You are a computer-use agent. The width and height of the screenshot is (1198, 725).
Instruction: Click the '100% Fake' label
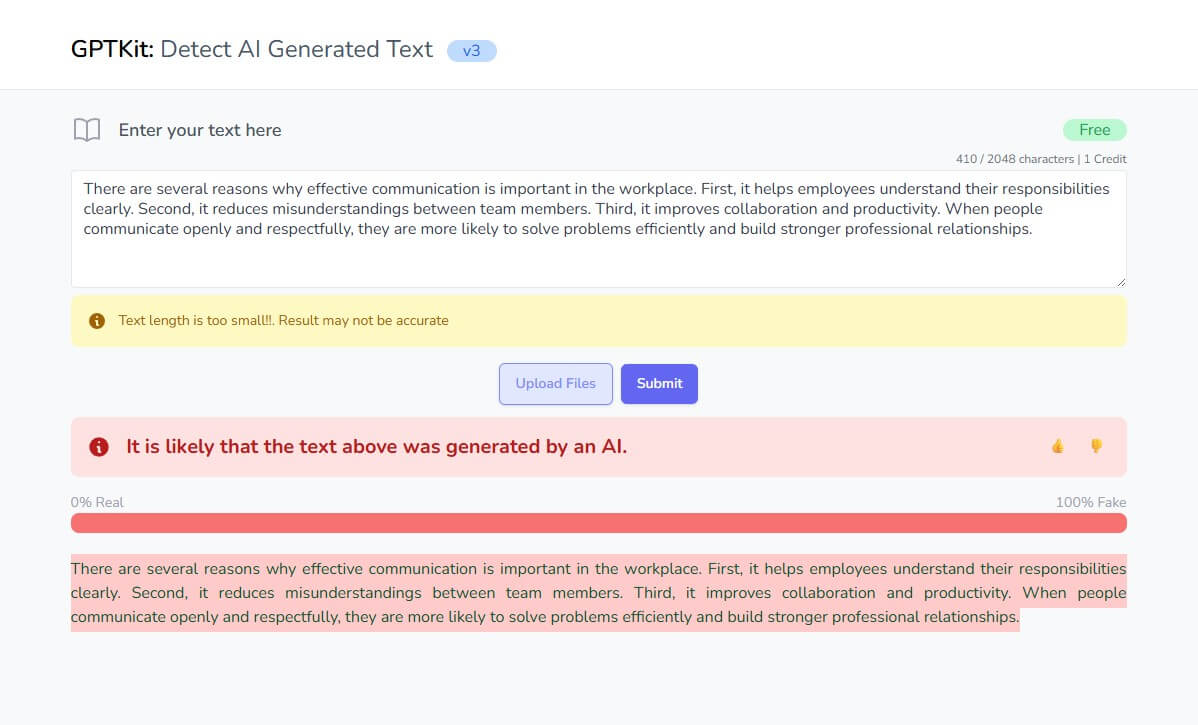point(1090,503)
